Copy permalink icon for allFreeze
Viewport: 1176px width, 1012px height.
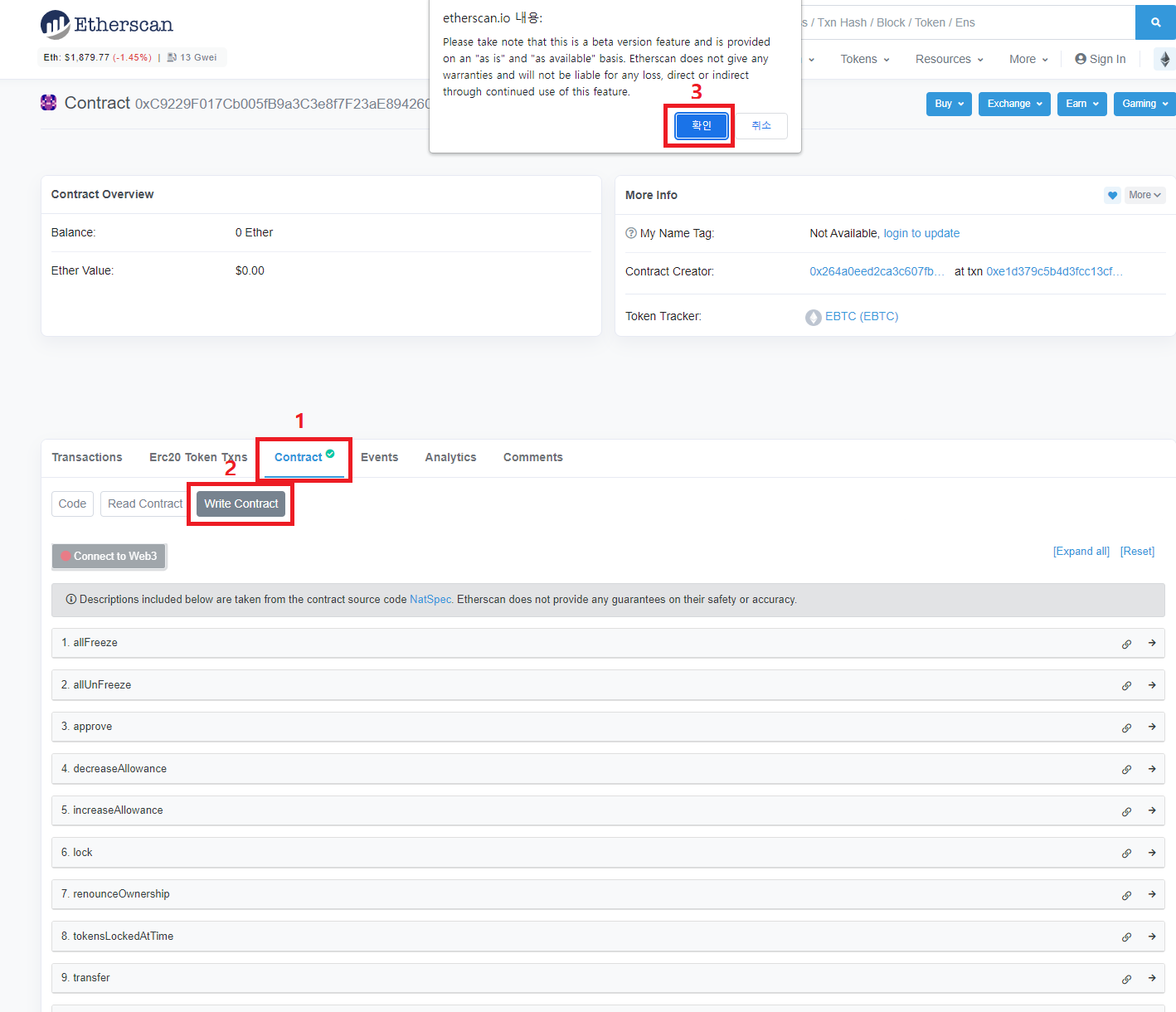[1126, 644]
